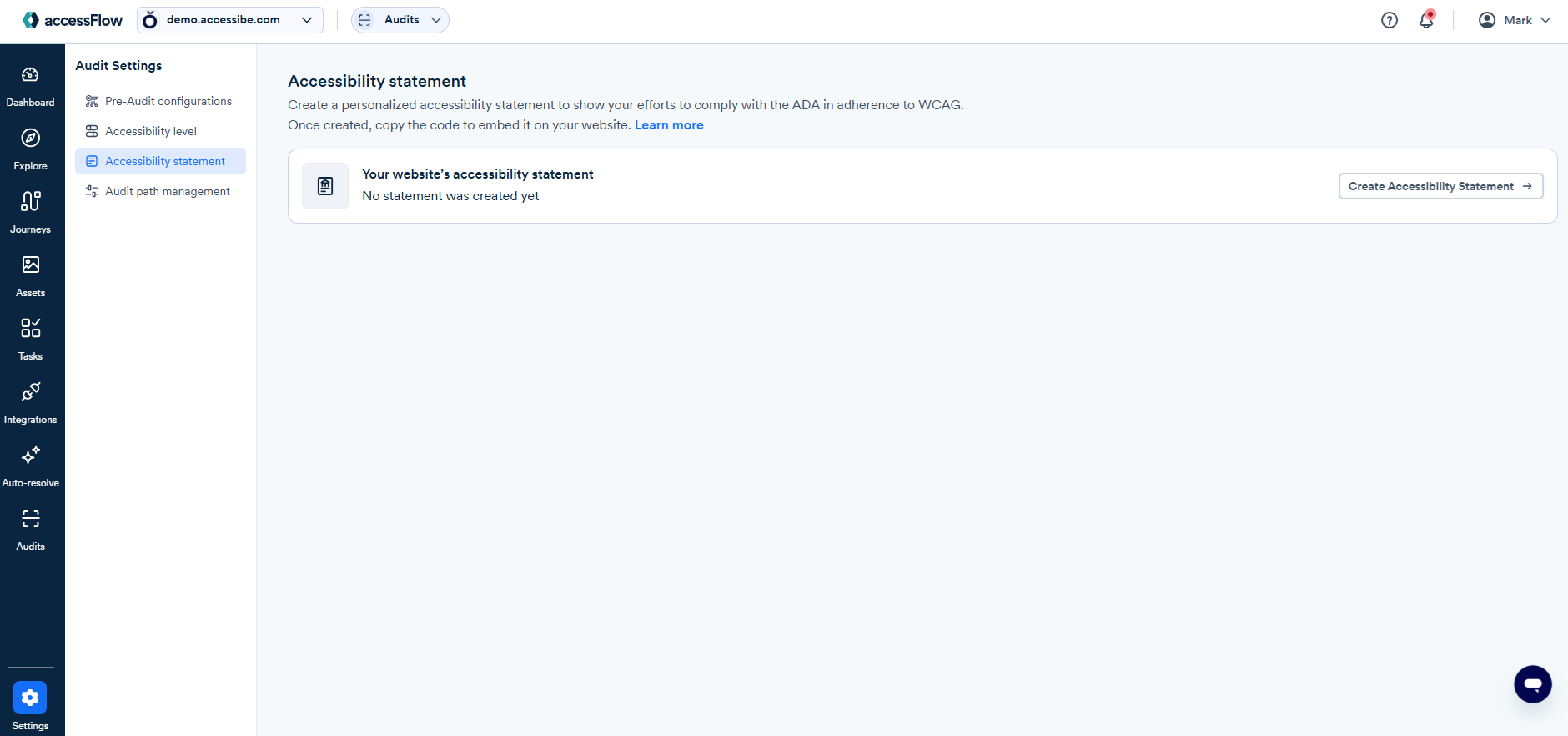Open Audits scan icon in sidebar
Screen dimensions: 1568x736
(30, 518)
